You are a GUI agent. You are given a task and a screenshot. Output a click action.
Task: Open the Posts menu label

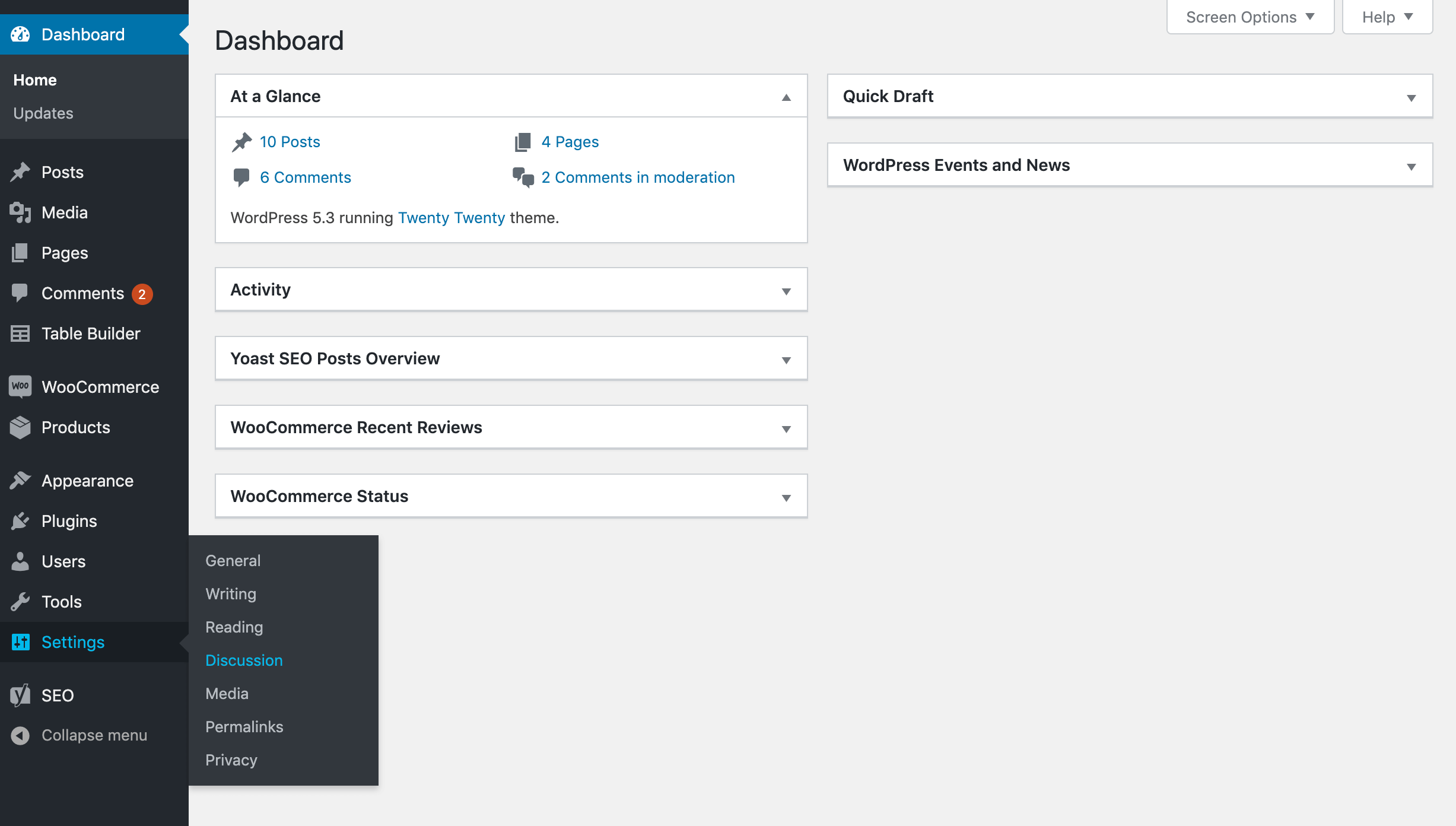pyautogui.click(x=62, y=172)
